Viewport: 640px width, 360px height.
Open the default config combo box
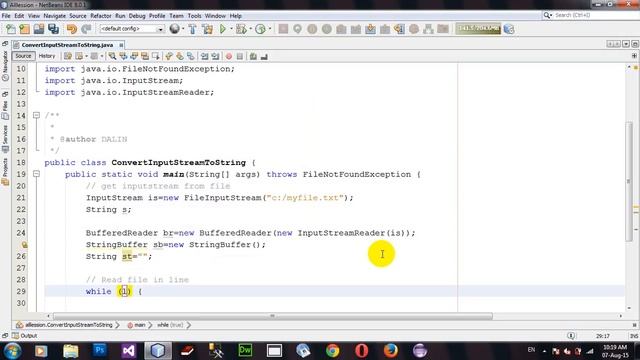pyautogui.click(x=132, y=29)
